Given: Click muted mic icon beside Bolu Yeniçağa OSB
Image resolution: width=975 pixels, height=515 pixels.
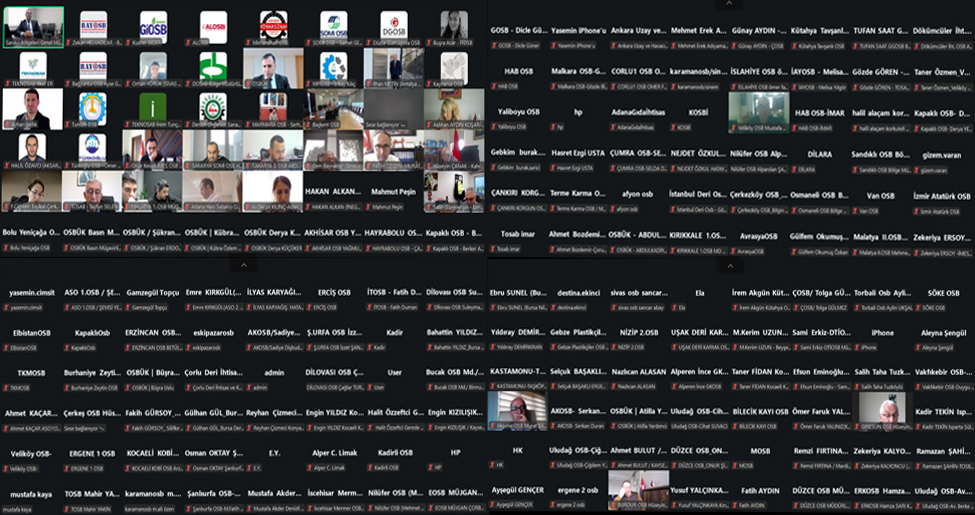Looking at the screenshot, I should pos(6,247).
